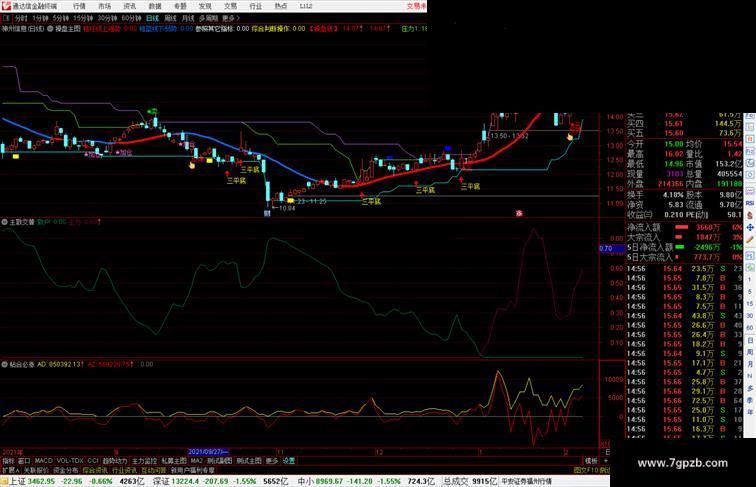Viewport: 756px width, 487px height.
Task: Select the VOL-TDX indicator tab
Action: point(70,461)
